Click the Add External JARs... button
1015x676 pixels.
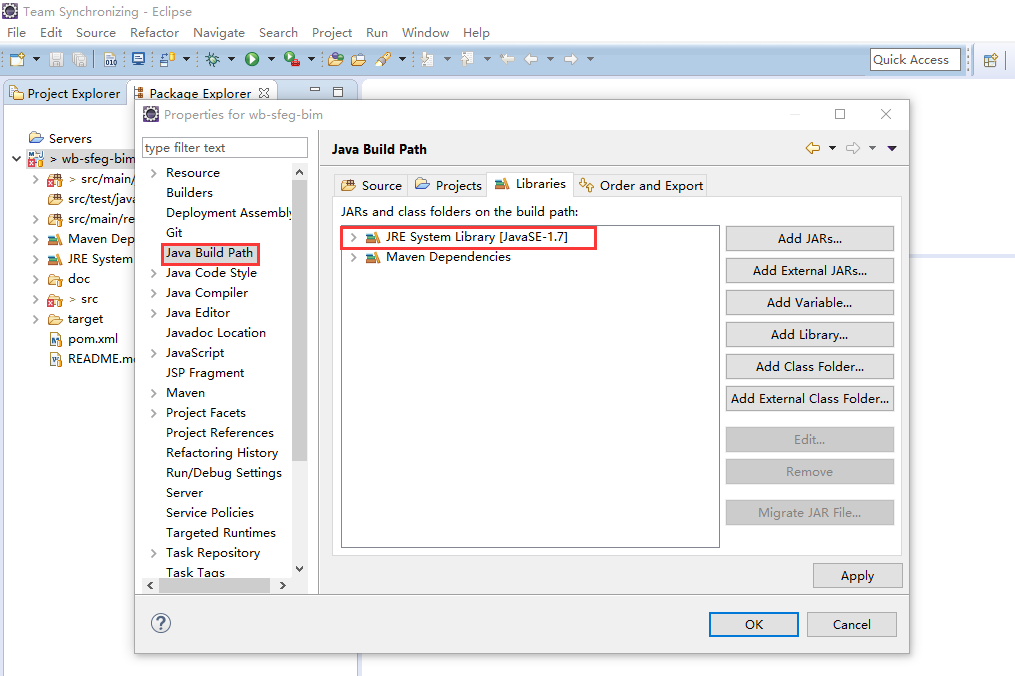point(810,271)
